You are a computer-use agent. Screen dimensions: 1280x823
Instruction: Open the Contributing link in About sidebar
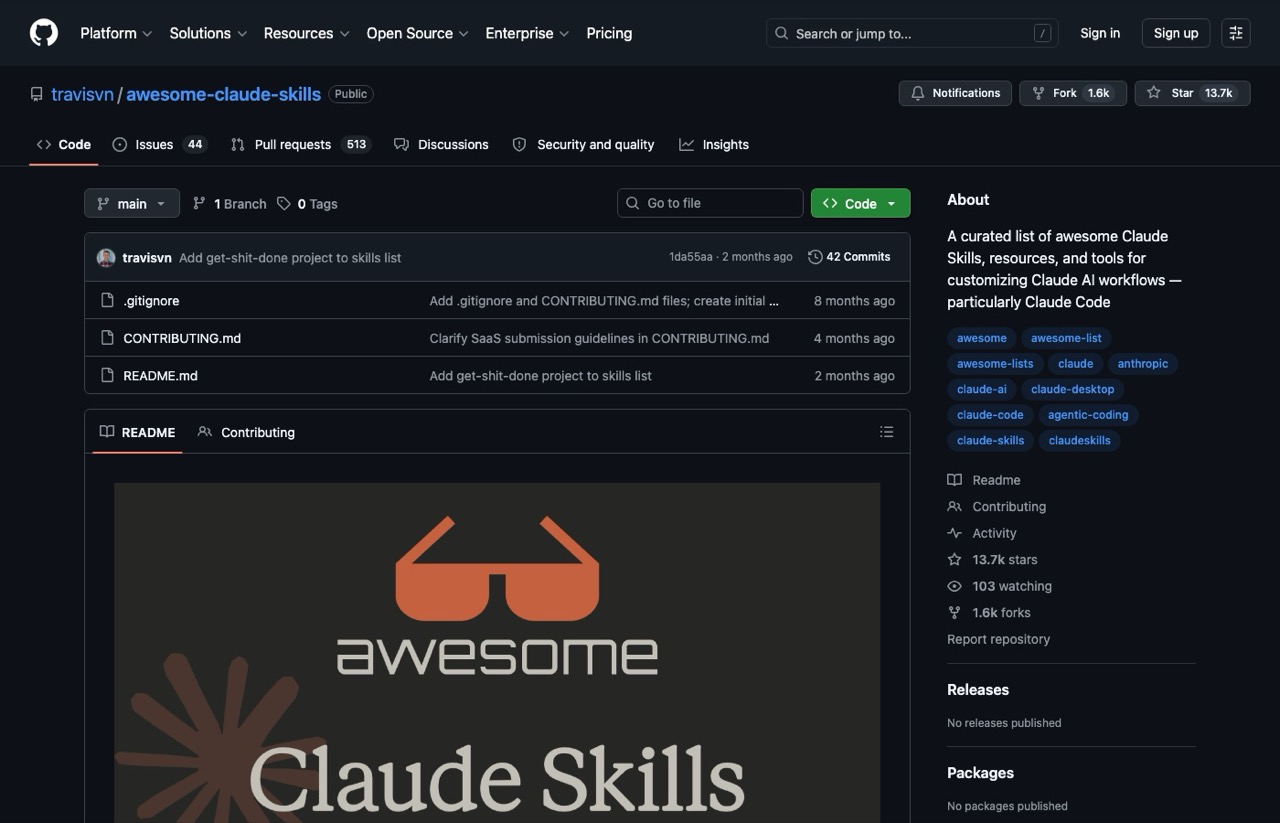coord(997,507)
